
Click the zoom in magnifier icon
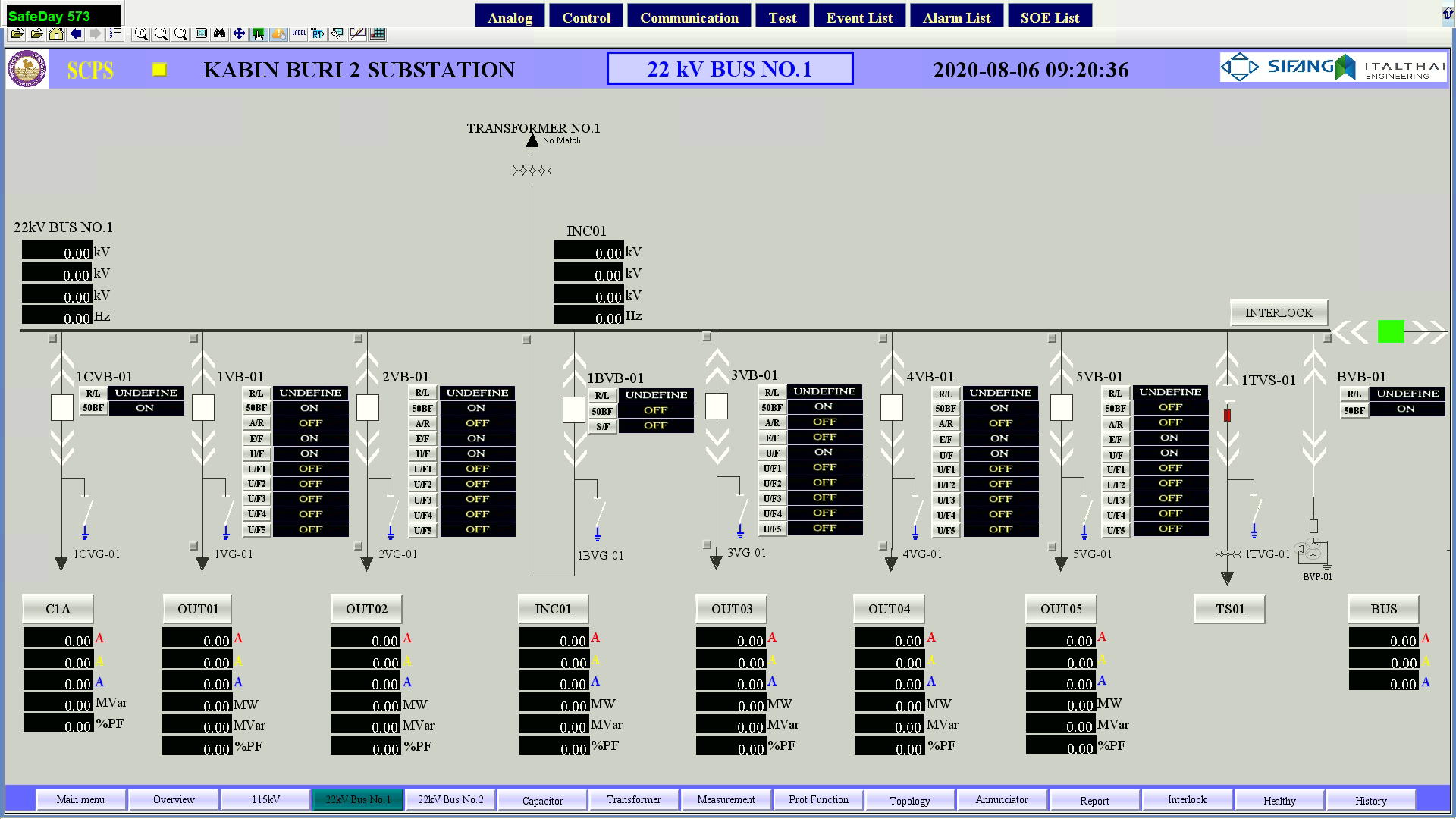pyautogui.click(x=141, y=33)
